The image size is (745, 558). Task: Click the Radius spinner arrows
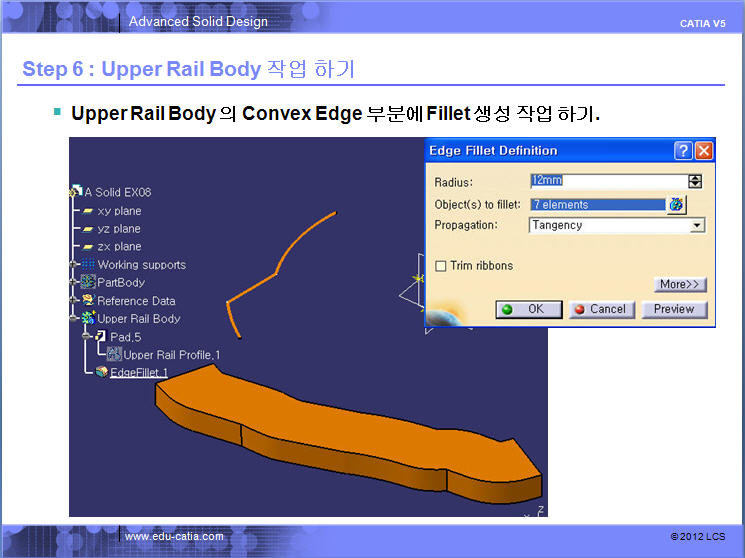[x=696, y=181]
